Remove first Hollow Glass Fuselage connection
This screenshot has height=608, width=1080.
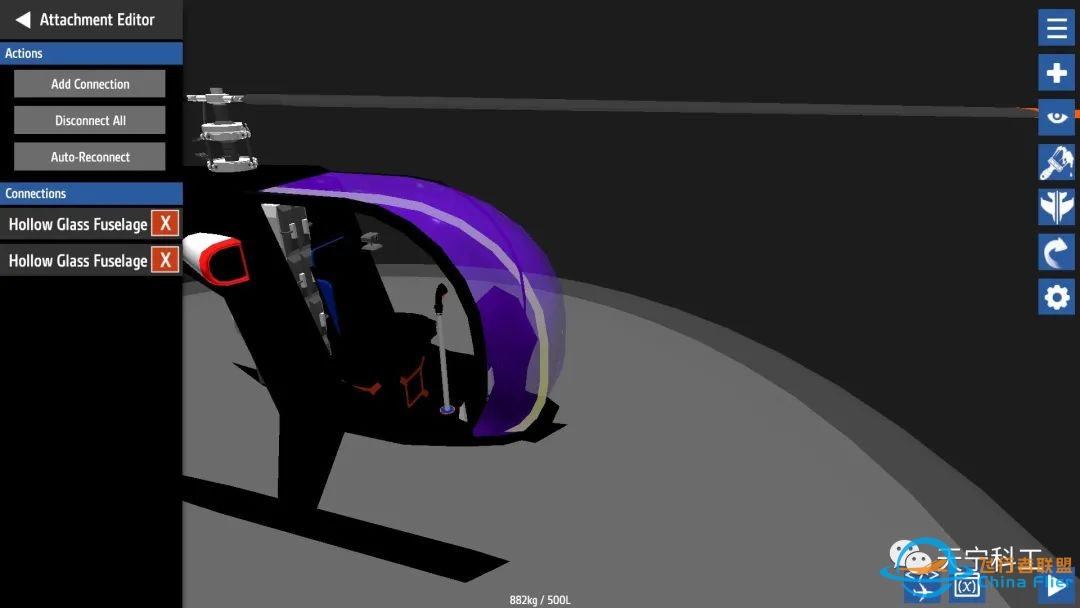[x=165, y=224]
